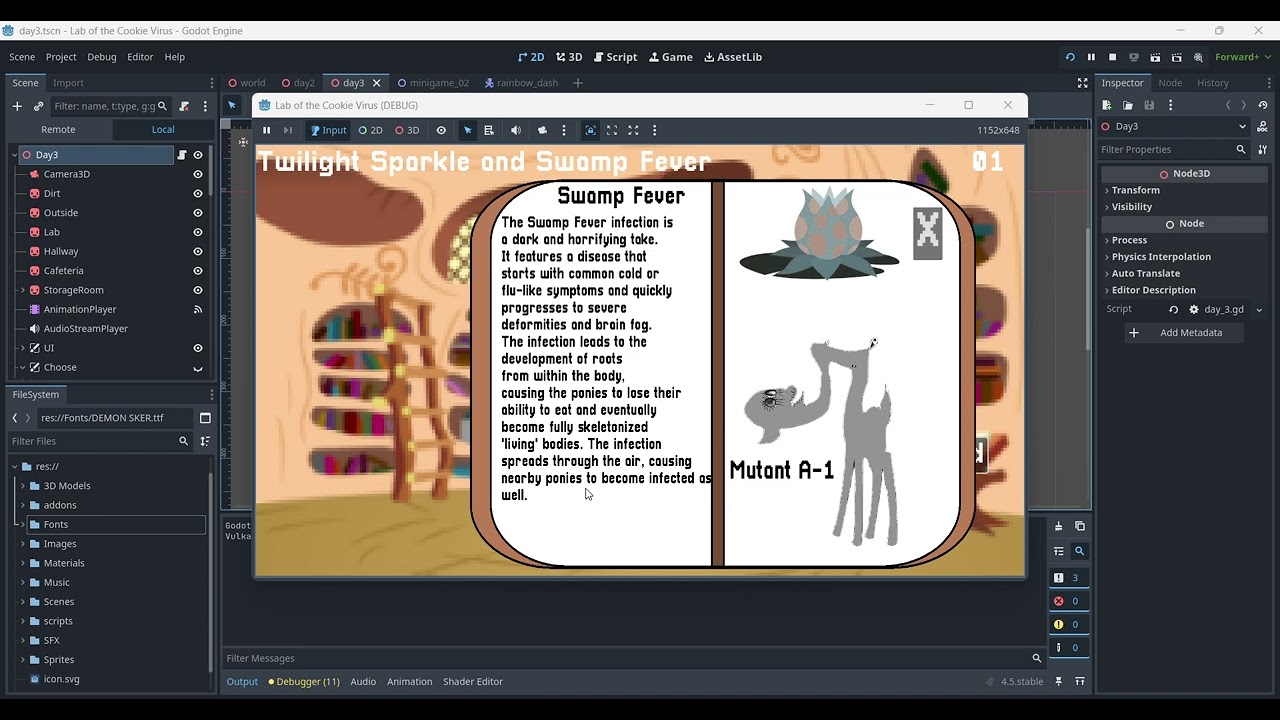Add a new node in Scene dock
1280x720 pixels.
click(x=17, y=106)
